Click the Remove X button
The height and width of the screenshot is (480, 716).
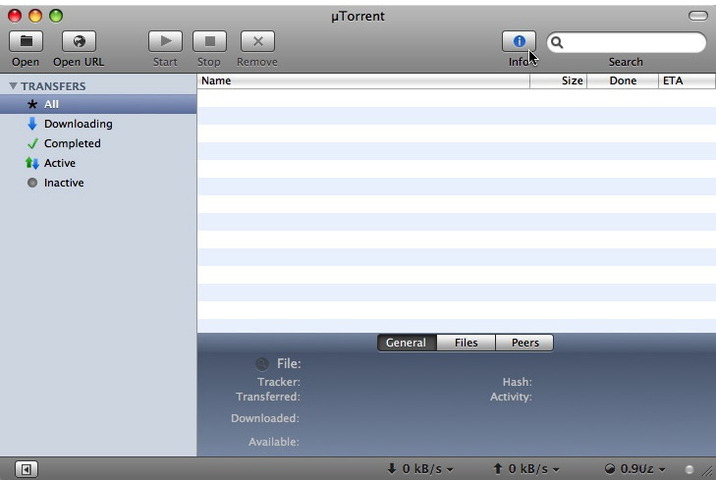[x=258, y=42]
